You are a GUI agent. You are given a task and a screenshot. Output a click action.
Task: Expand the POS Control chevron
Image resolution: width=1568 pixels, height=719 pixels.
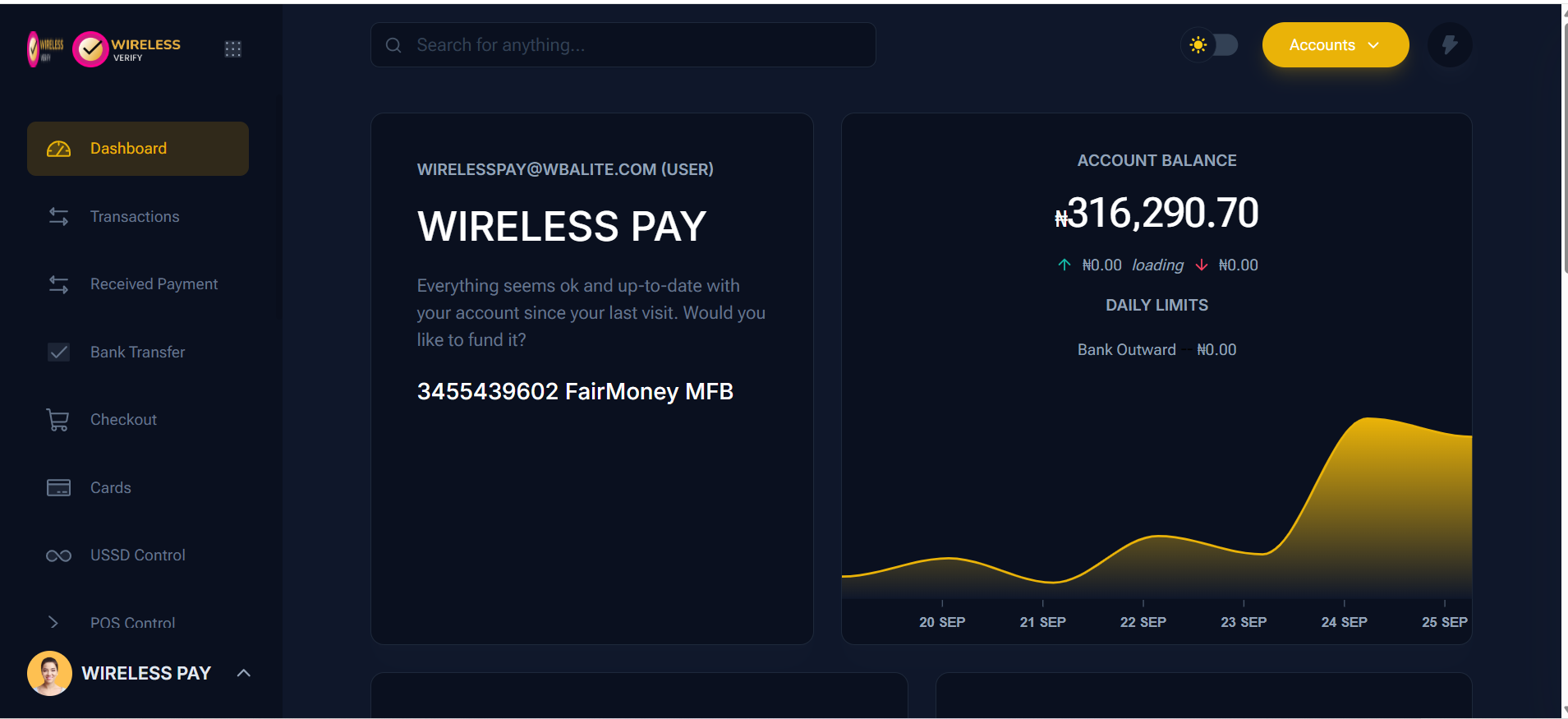point(54,622)
